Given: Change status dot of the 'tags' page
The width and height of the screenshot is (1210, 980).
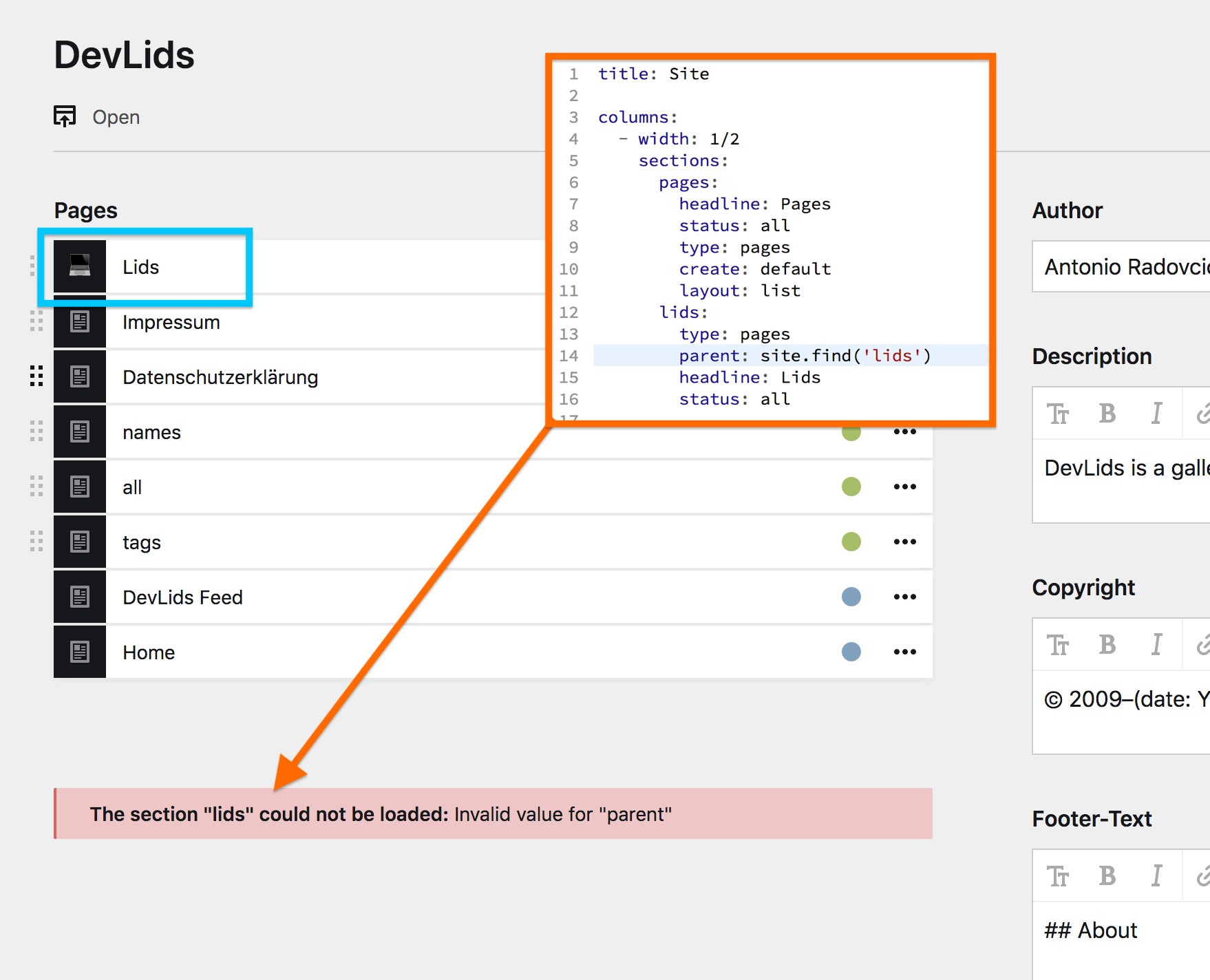Looking at the screenshot, I should coord(851,542).
